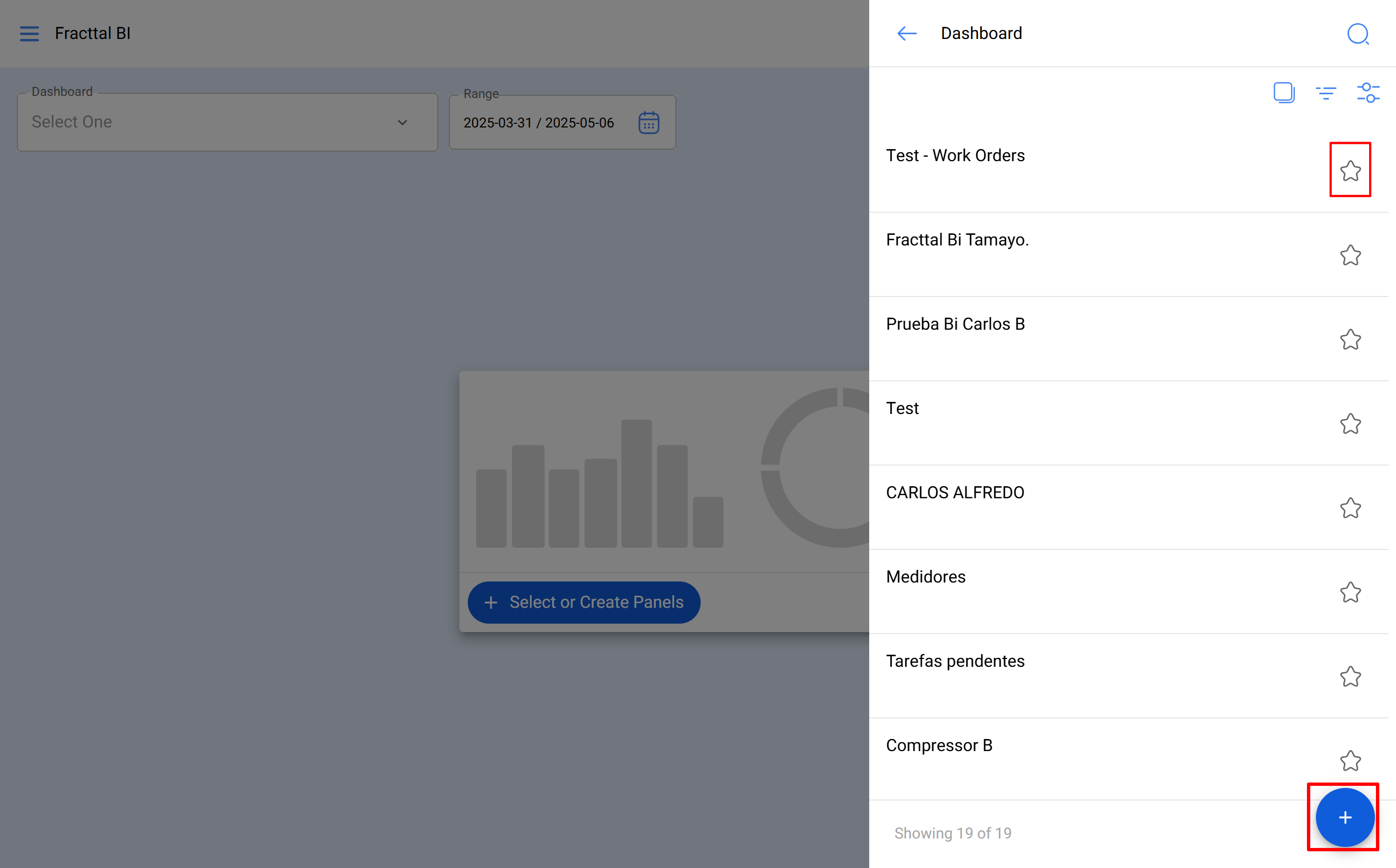Click the Showing 19 of 19 text
The image size is (1396, 868).
coord(953,833)
